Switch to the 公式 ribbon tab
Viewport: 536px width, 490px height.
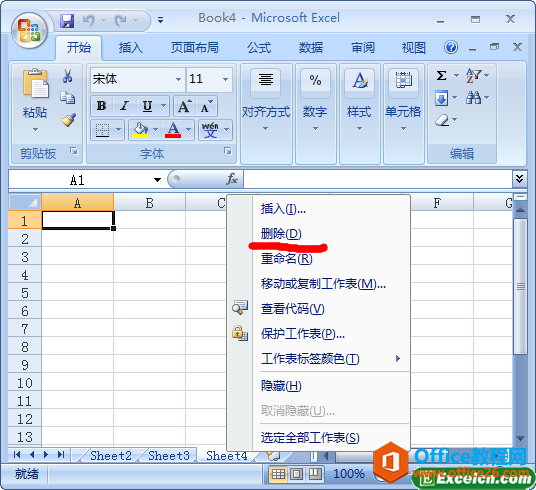click(x=259, y=48)
